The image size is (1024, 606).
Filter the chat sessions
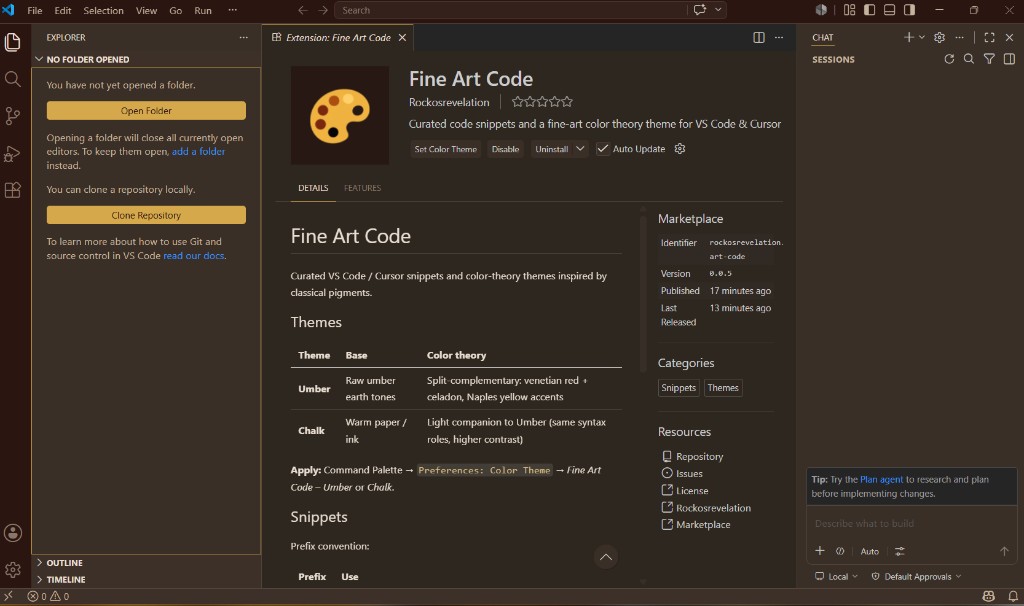989,59
